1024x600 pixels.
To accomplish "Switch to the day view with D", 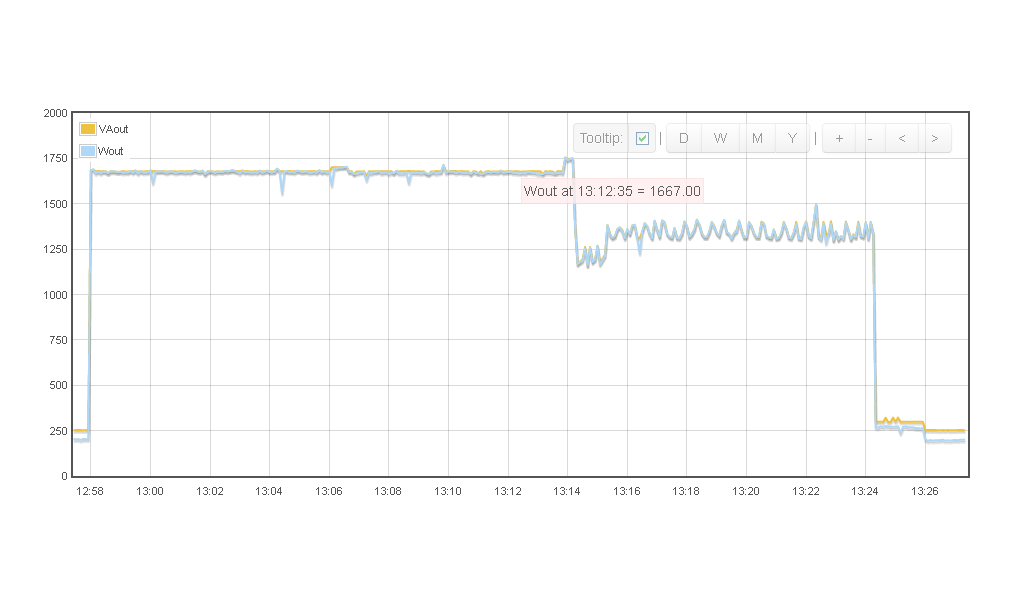I will [684, 138].
